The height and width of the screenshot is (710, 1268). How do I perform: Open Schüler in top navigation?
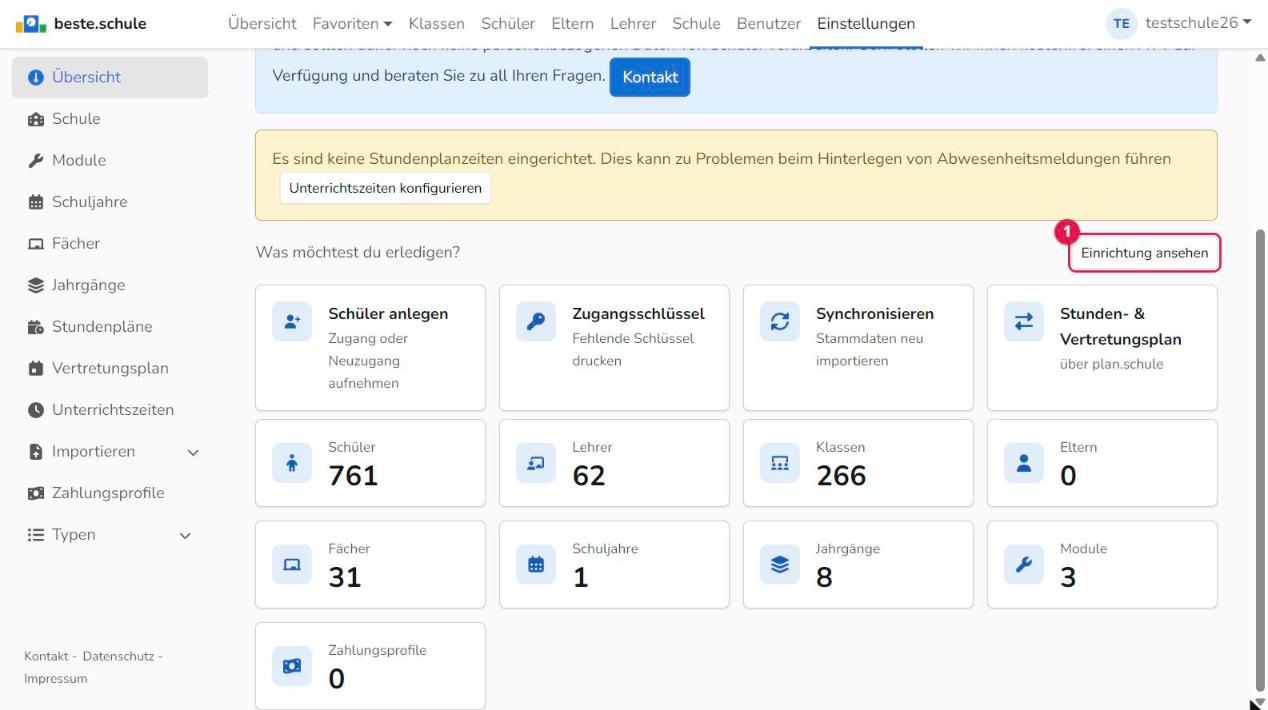point(508,23)
